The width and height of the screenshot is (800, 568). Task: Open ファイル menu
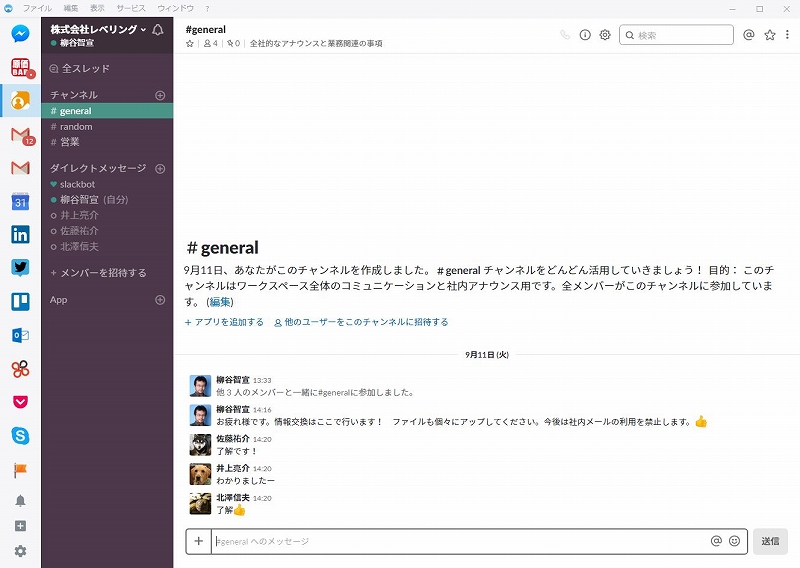pyautogui.click(x=37, y=8)
